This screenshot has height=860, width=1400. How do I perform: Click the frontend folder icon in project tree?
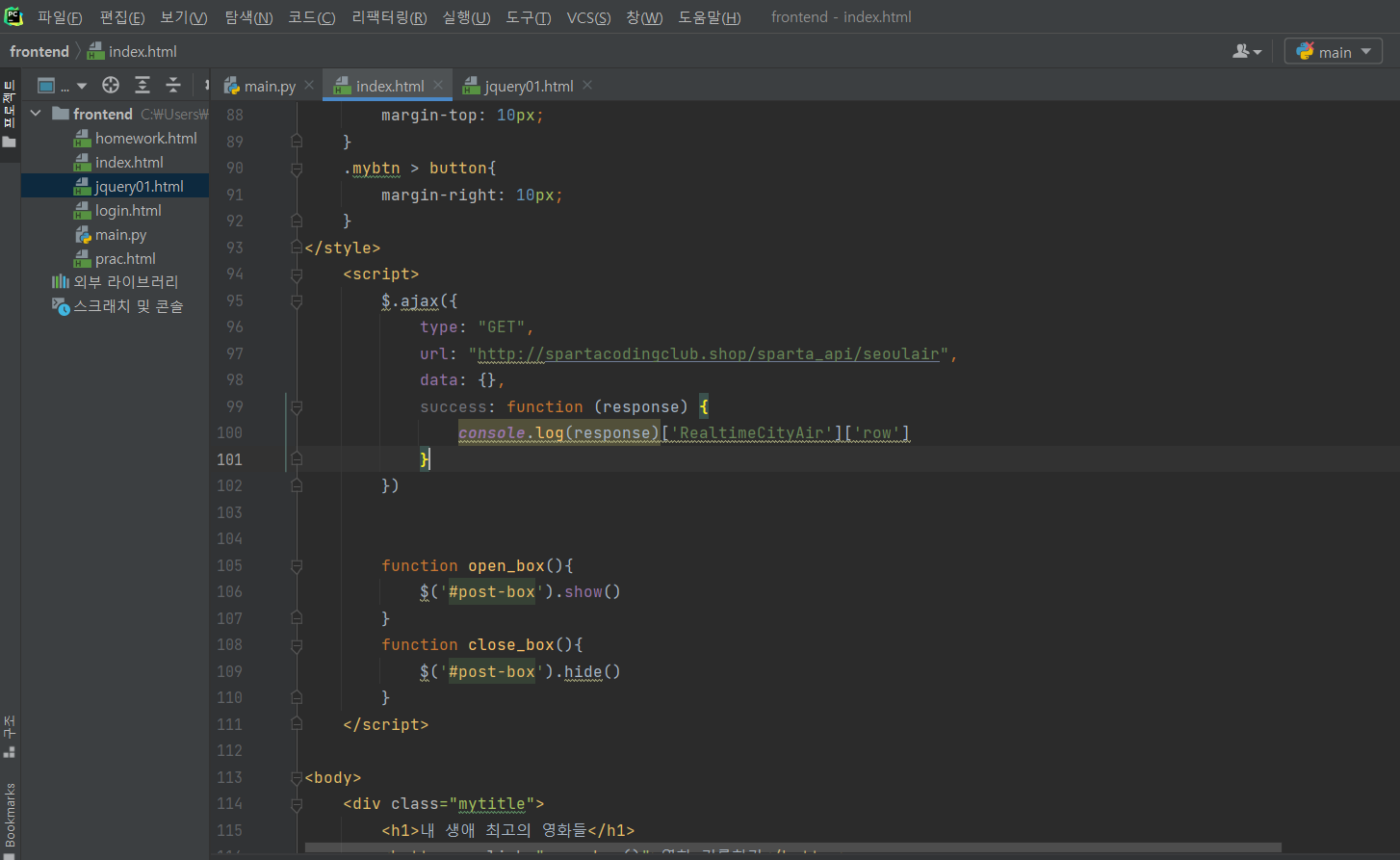click(61, 114)
